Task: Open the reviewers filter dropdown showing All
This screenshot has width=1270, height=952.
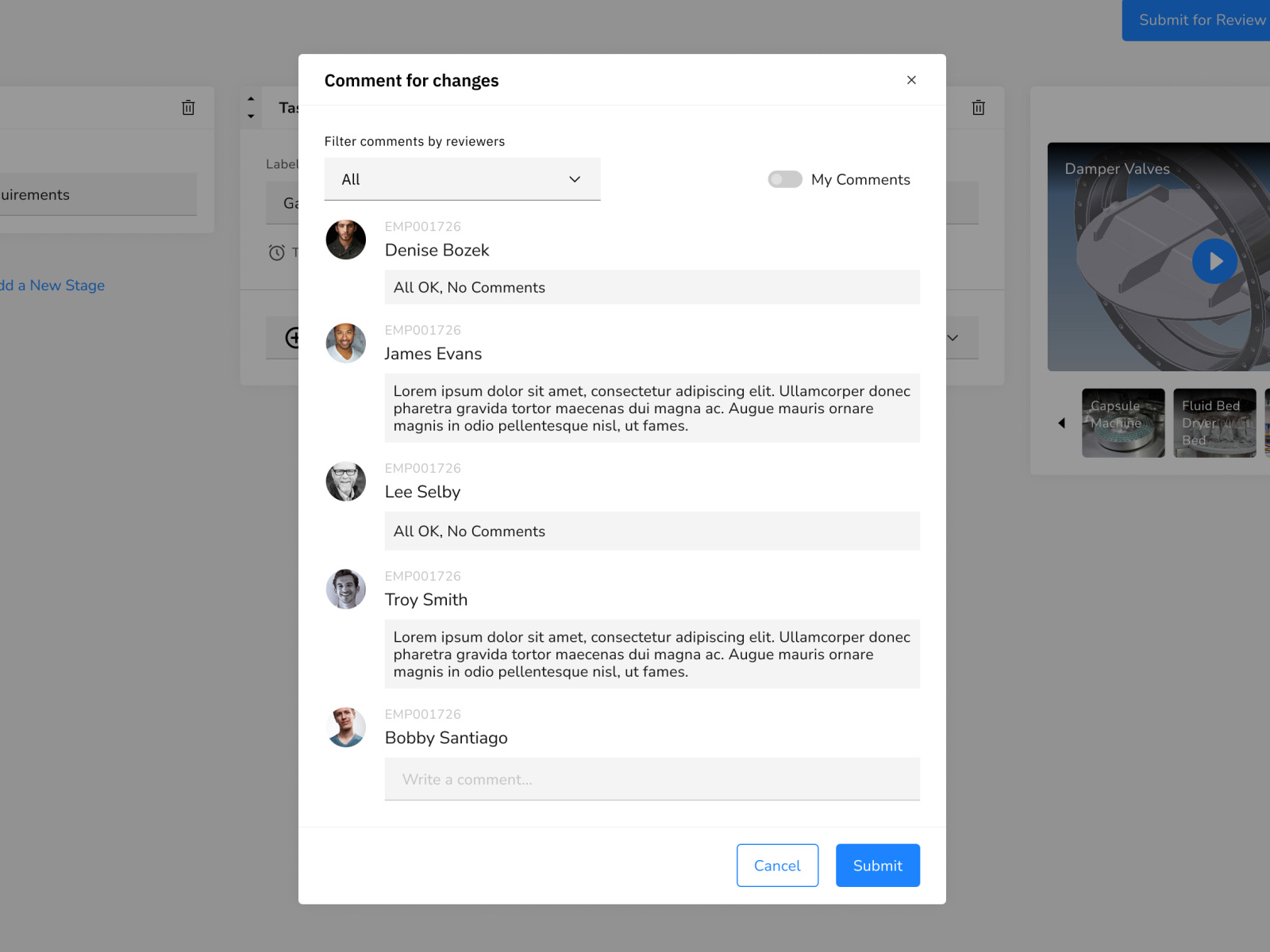Action: click(462, 179)
